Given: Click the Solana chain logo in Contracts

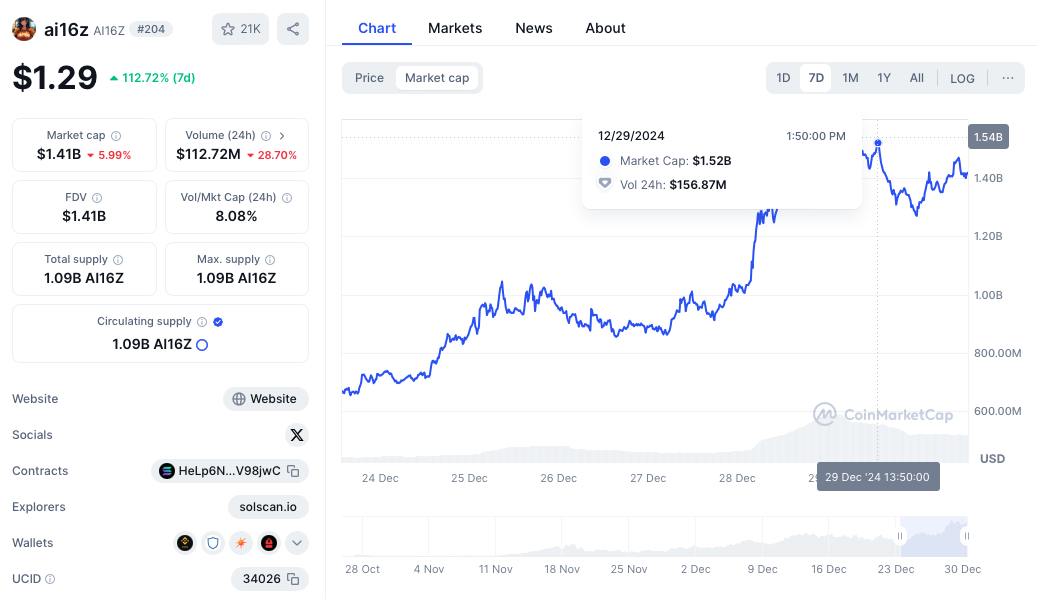Looking at the screenshot, I should [167, 471].
